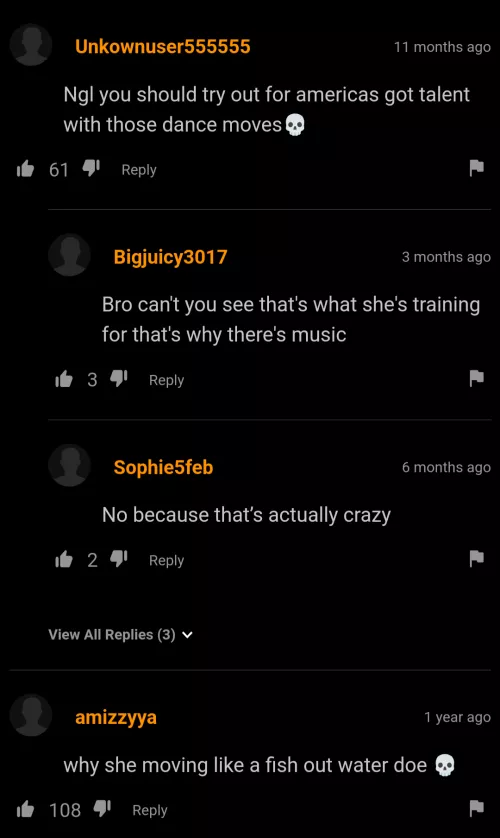The image size is (500, 838).
Task: Visit amizzyya's profile via username
Action: point(116,717)
